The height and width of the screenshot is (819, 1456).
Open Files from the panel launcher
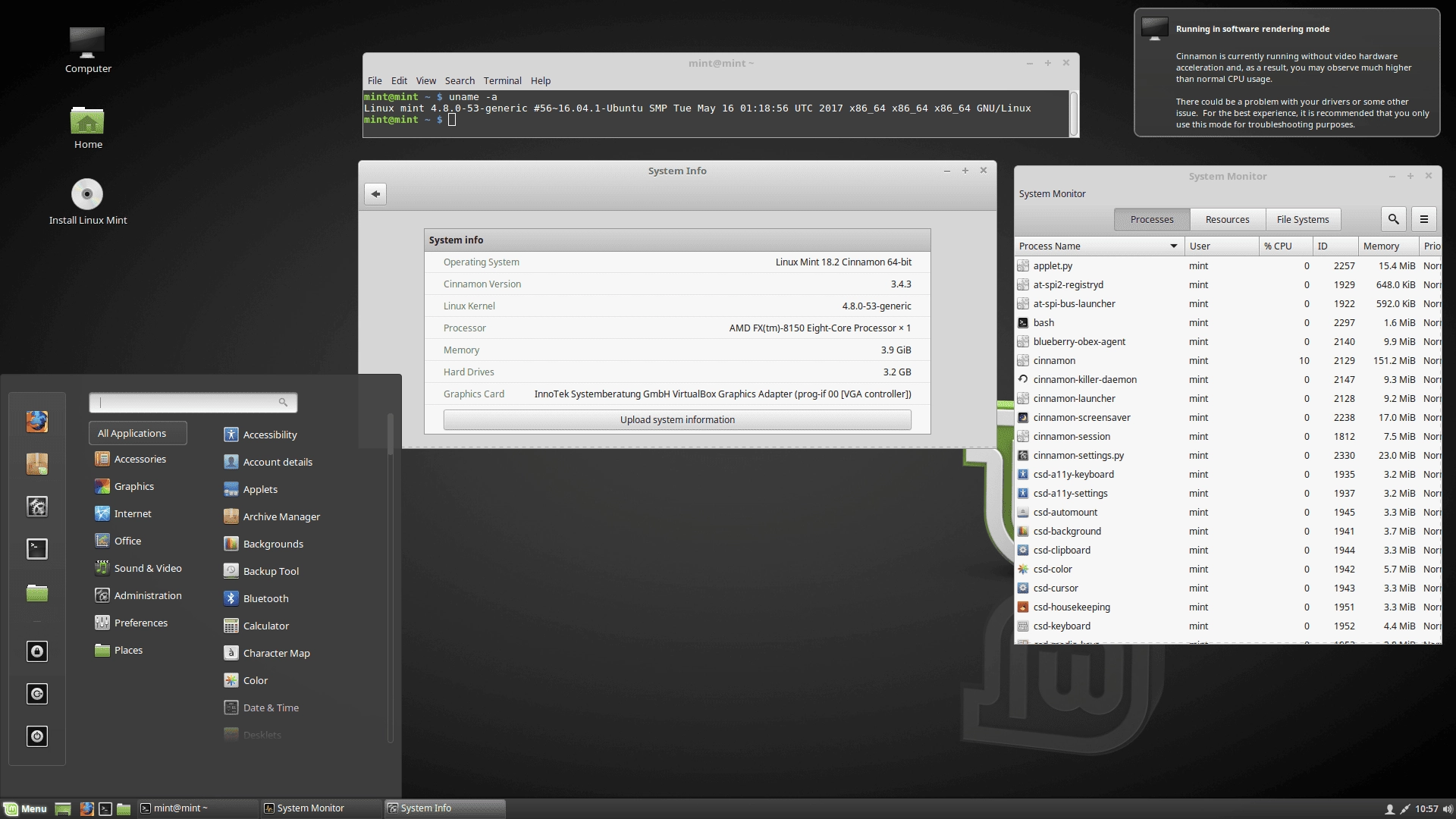click(124, 809)
